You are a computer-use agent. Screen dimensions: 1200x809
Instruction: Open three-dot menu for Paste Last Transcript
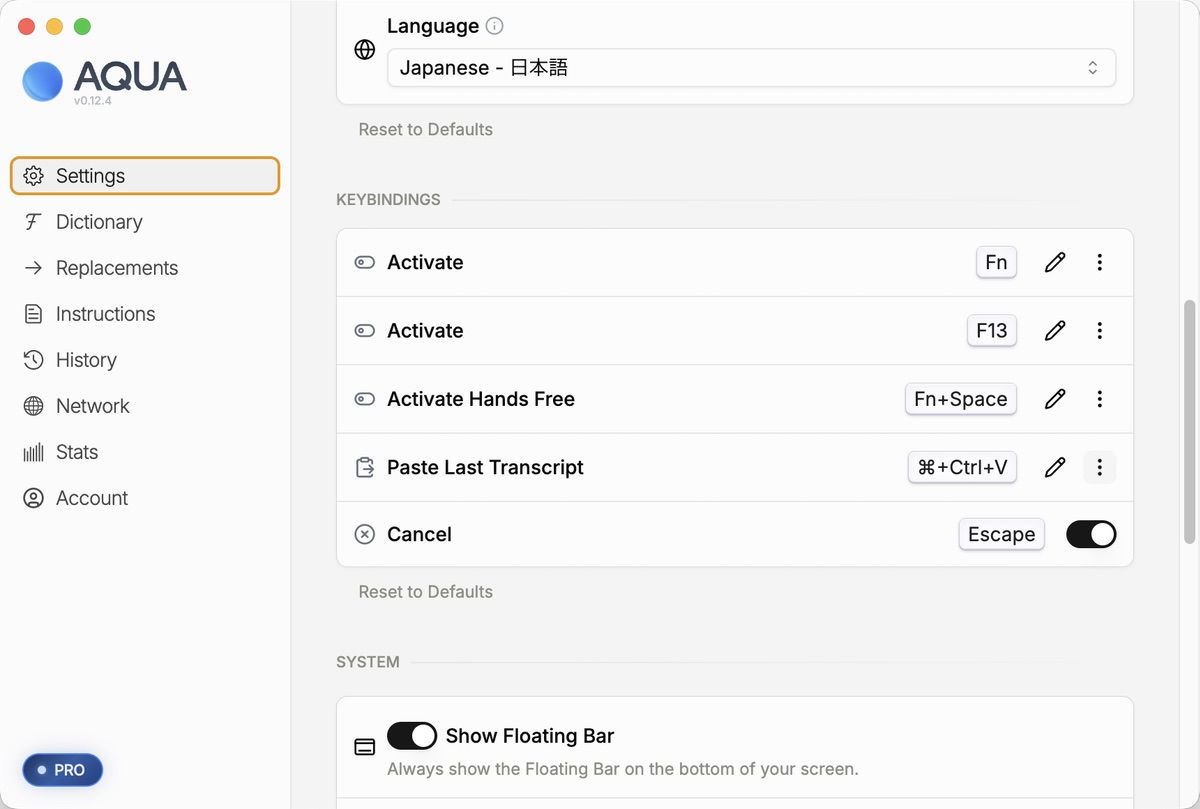[1099, 467]
